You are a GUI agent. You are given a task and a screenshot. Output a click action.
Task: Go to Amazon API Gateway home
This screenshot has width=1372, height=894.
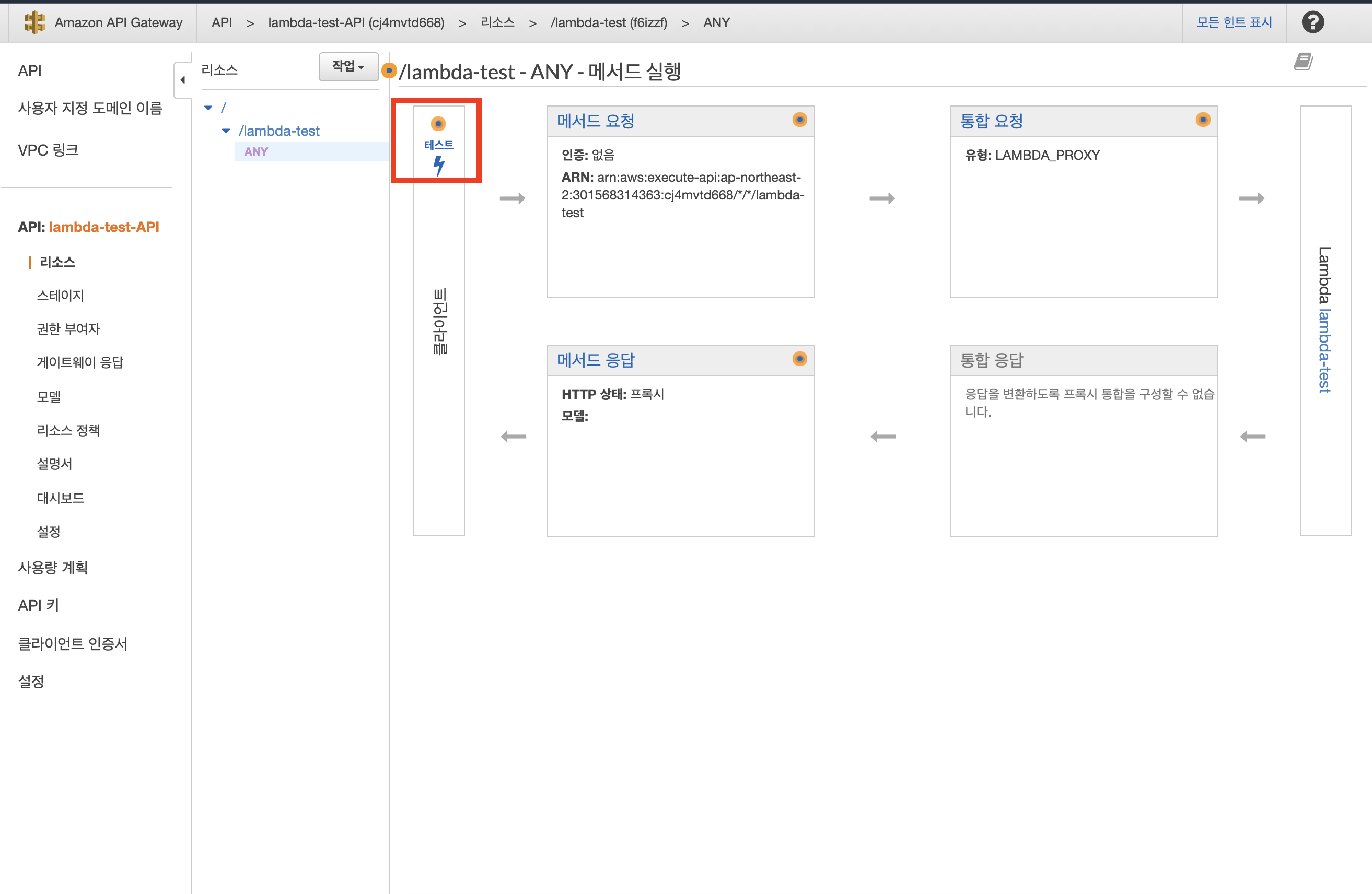118,22
